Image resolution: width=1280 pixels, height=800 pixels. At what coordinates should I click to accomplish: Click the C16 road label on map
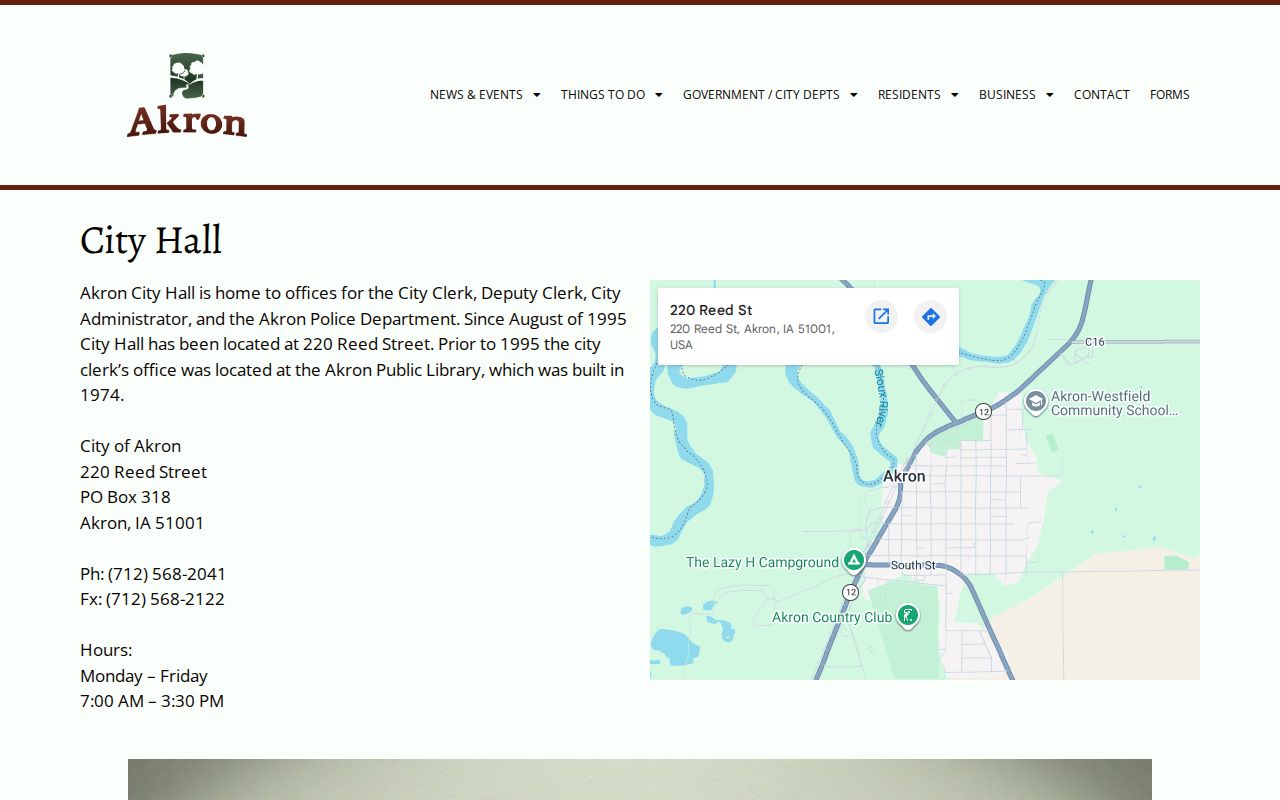point(1095,342)
